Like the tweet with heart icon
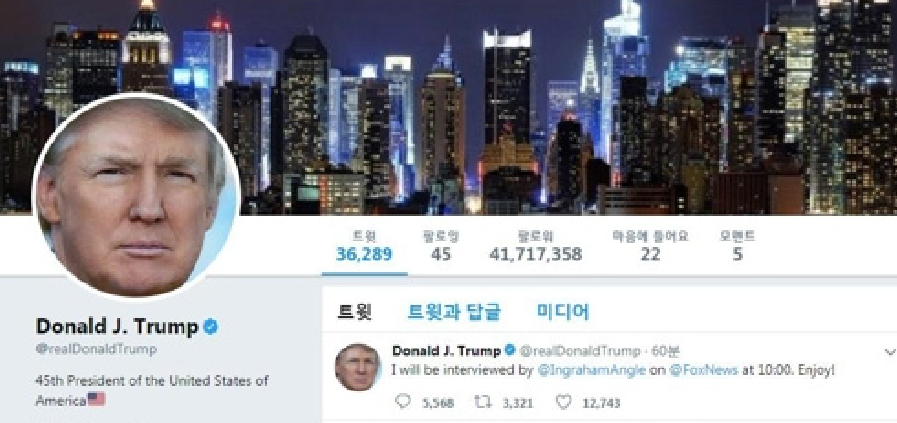 click(563, 402)
